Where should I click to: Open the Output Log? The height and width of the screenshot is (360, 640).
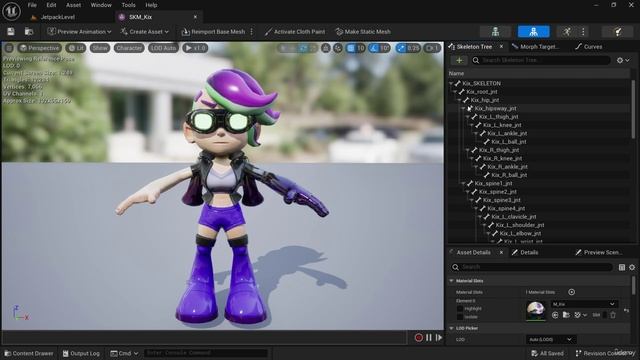81,353
